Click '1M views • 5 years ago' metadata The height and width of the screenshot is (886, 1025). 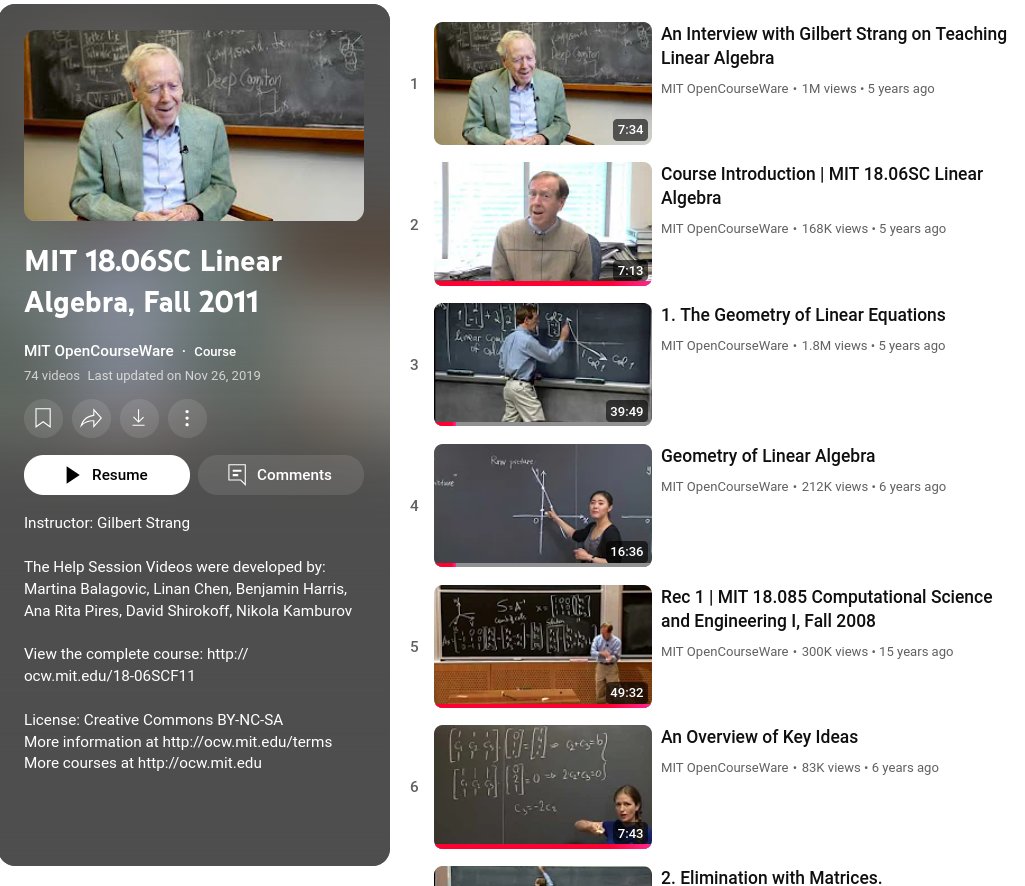(868, 88)
